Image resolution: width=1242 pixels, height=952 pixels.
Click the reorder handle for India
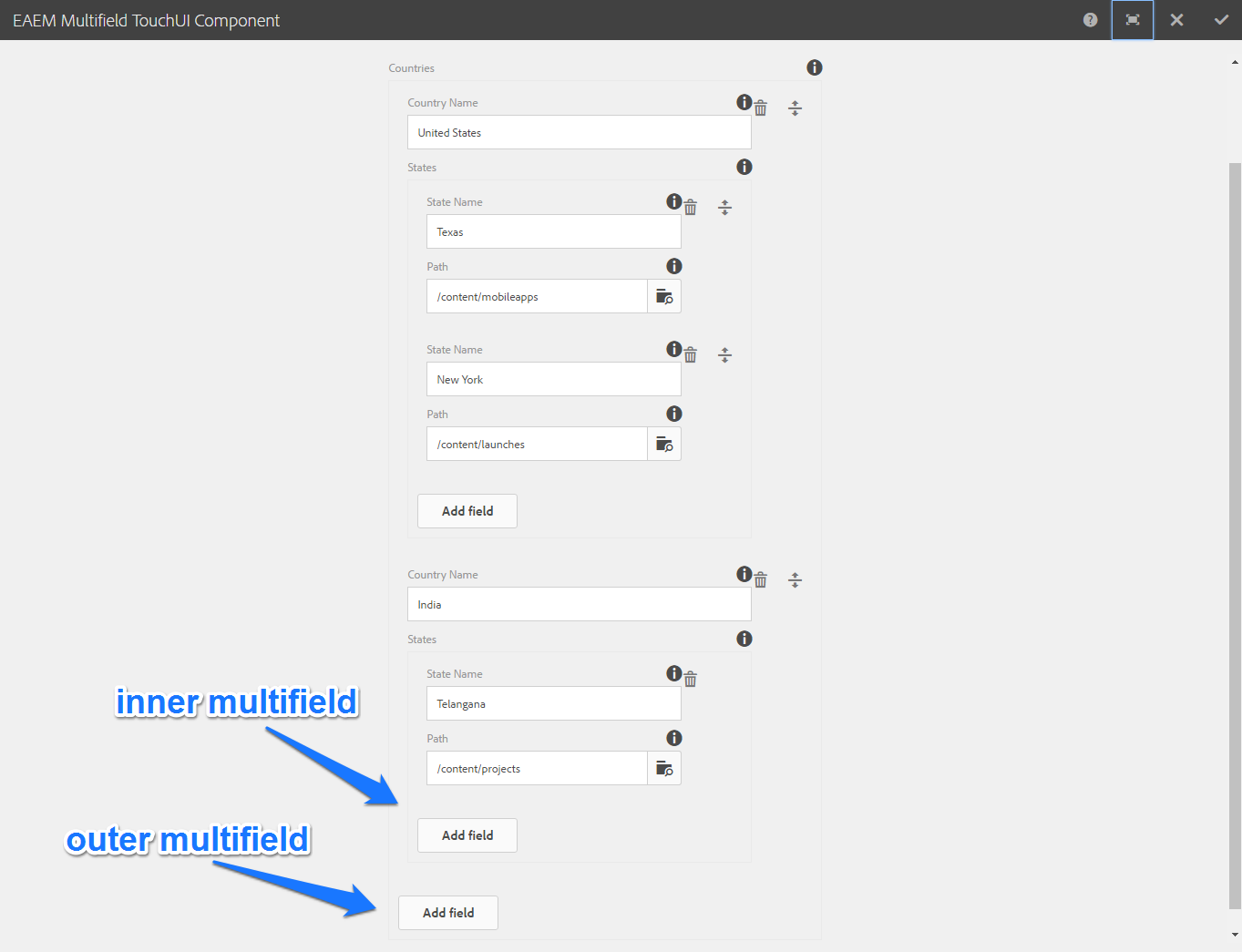tap(795, 579)
